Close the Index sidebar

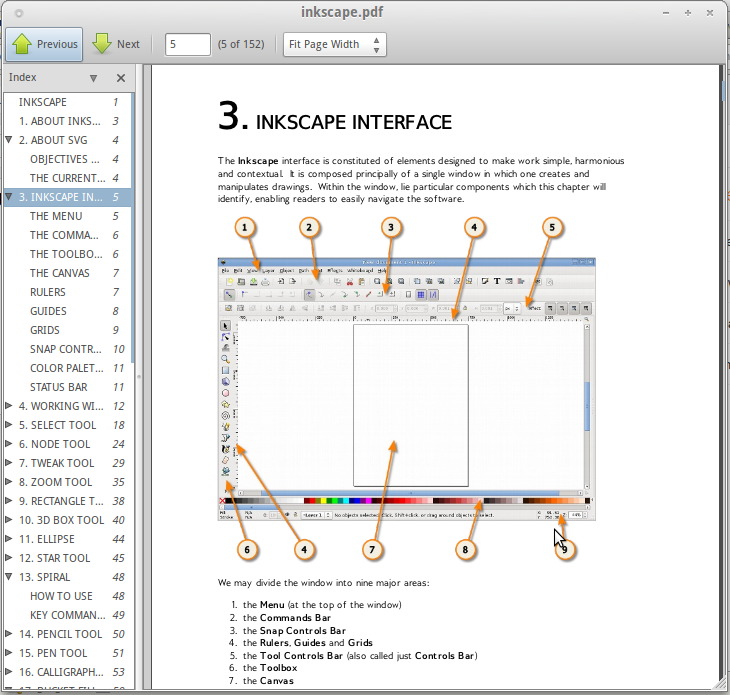(121, 78)
